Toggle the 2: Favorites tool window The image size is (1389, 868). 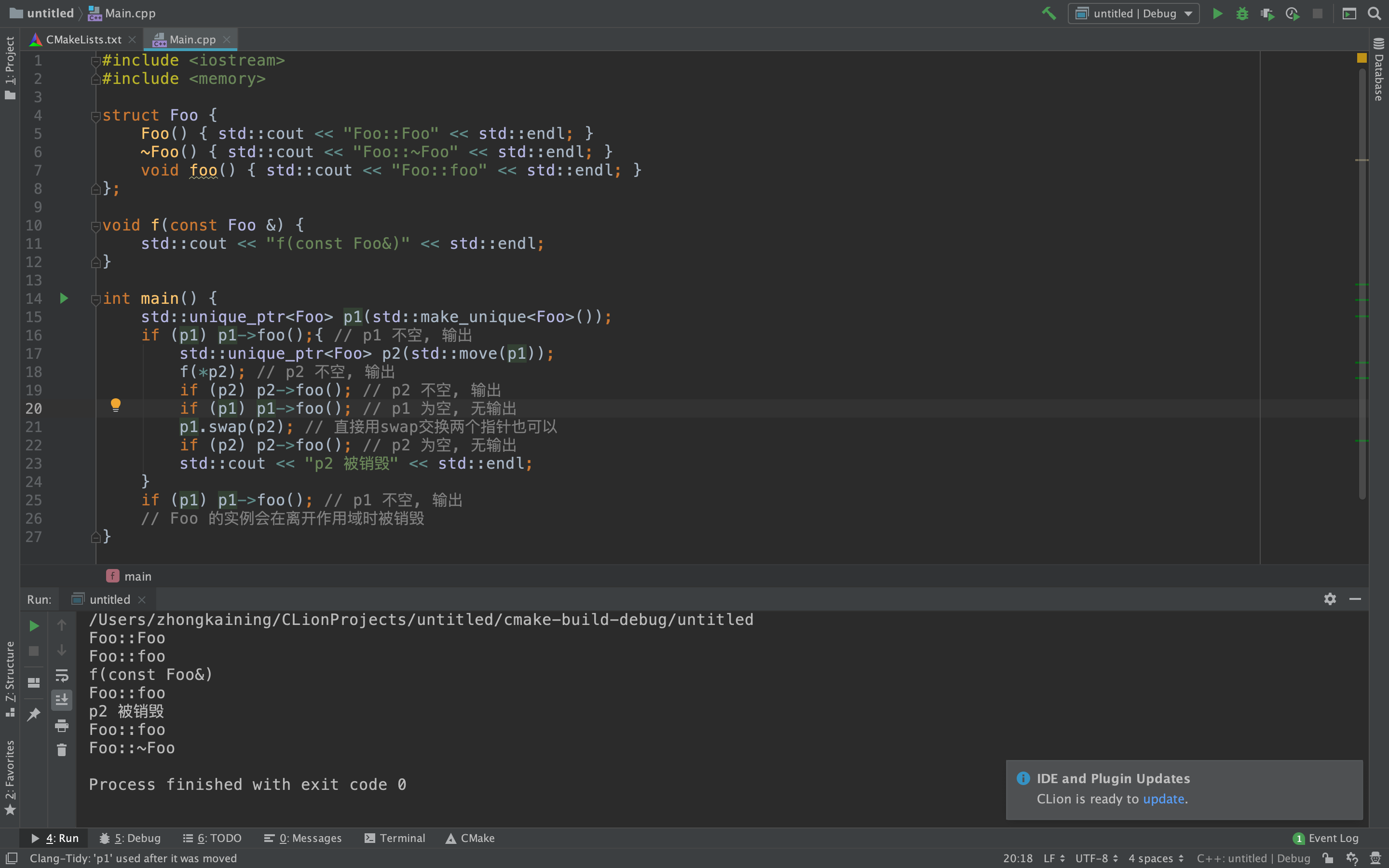pyautogui.click(x=10, y=777)
